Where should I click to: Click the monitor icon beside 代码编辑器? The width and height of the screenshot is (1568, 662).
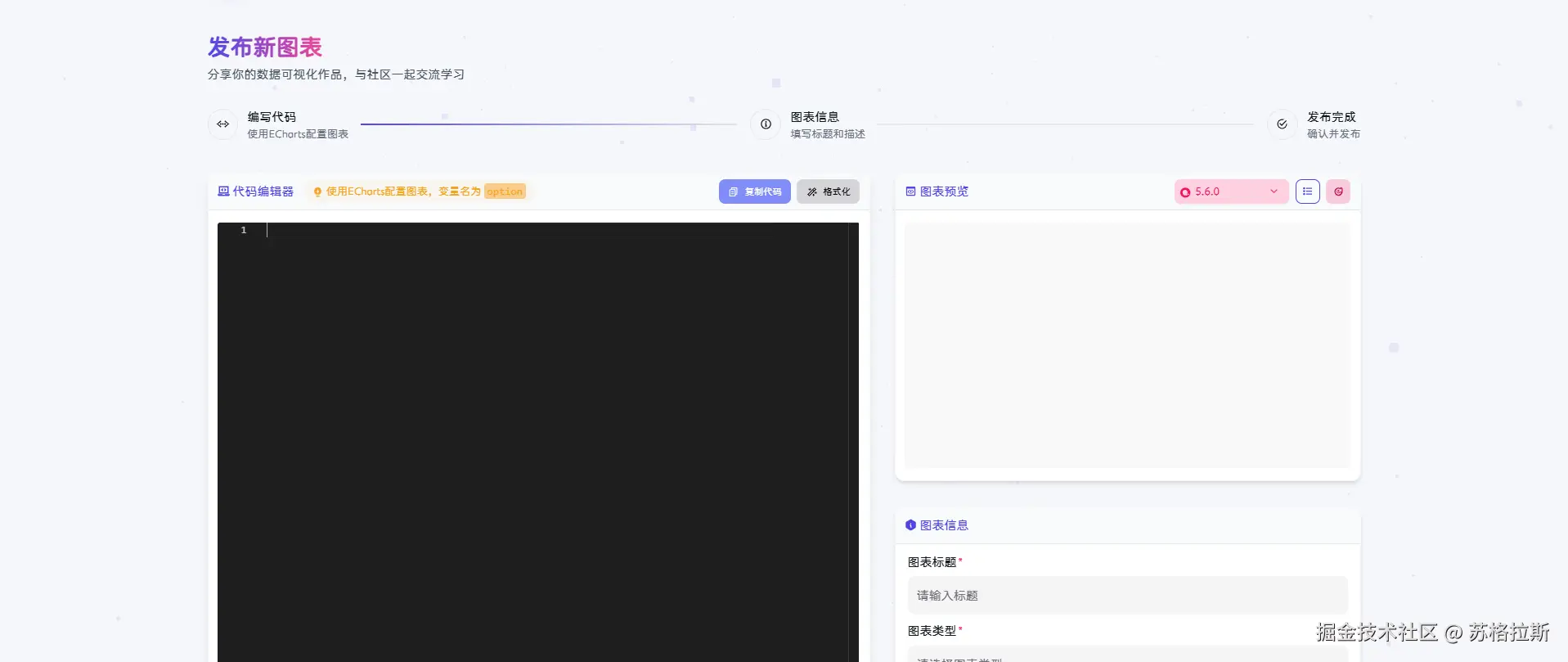(223, 191)
